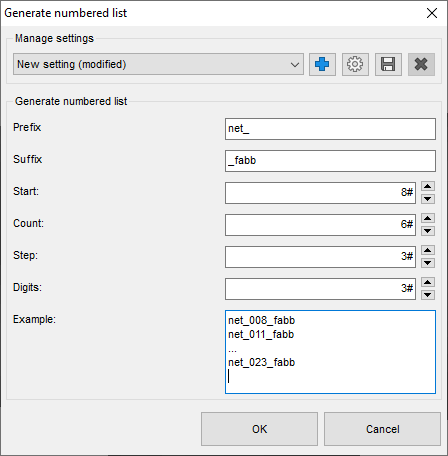This screenshot has width=448, height=456.
Task: Click the Cancel button
Action: point(382,429)
